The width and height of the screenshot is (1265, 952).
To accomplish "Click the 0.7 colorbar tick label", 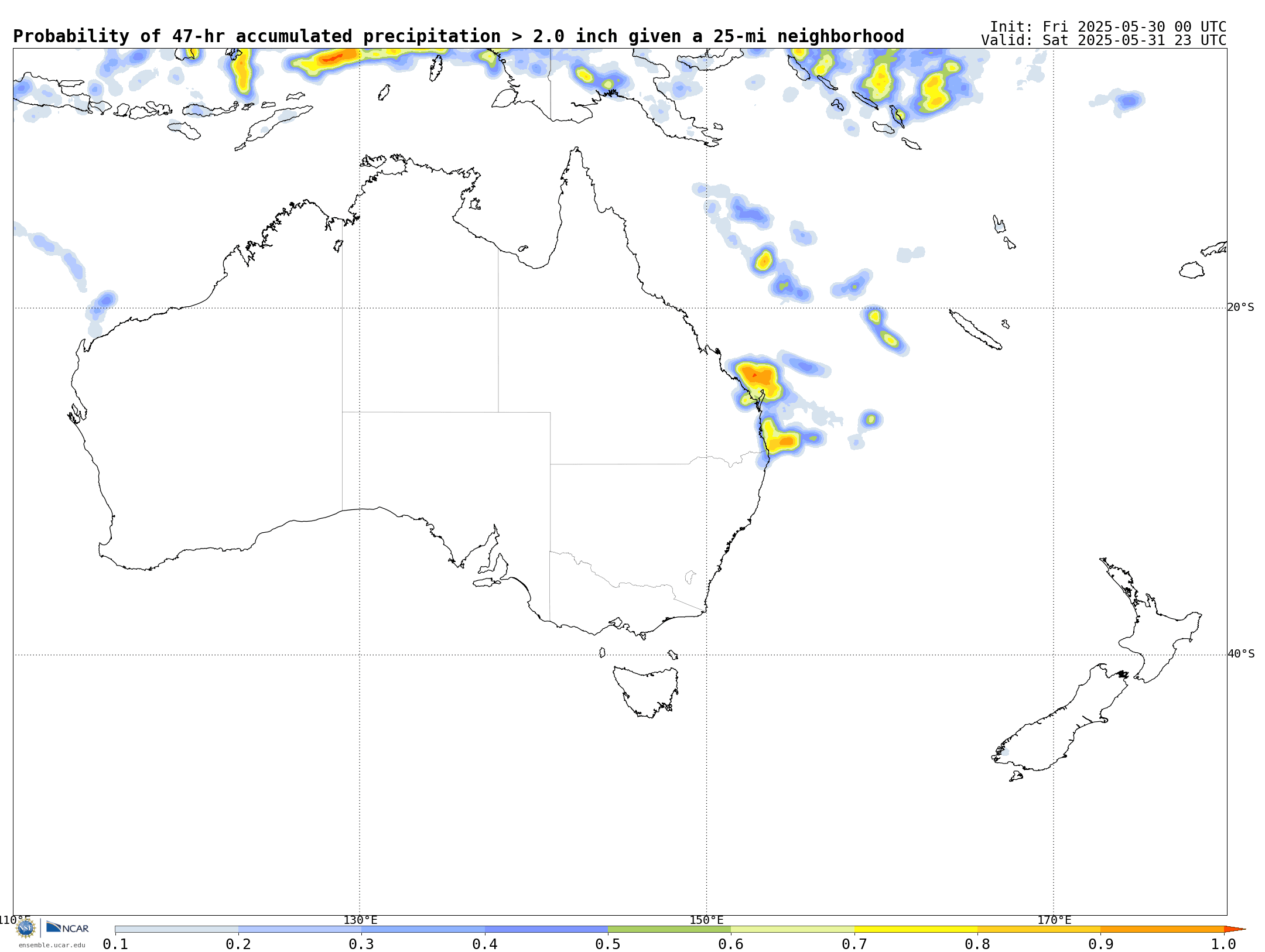I will [x=854, y=944].
